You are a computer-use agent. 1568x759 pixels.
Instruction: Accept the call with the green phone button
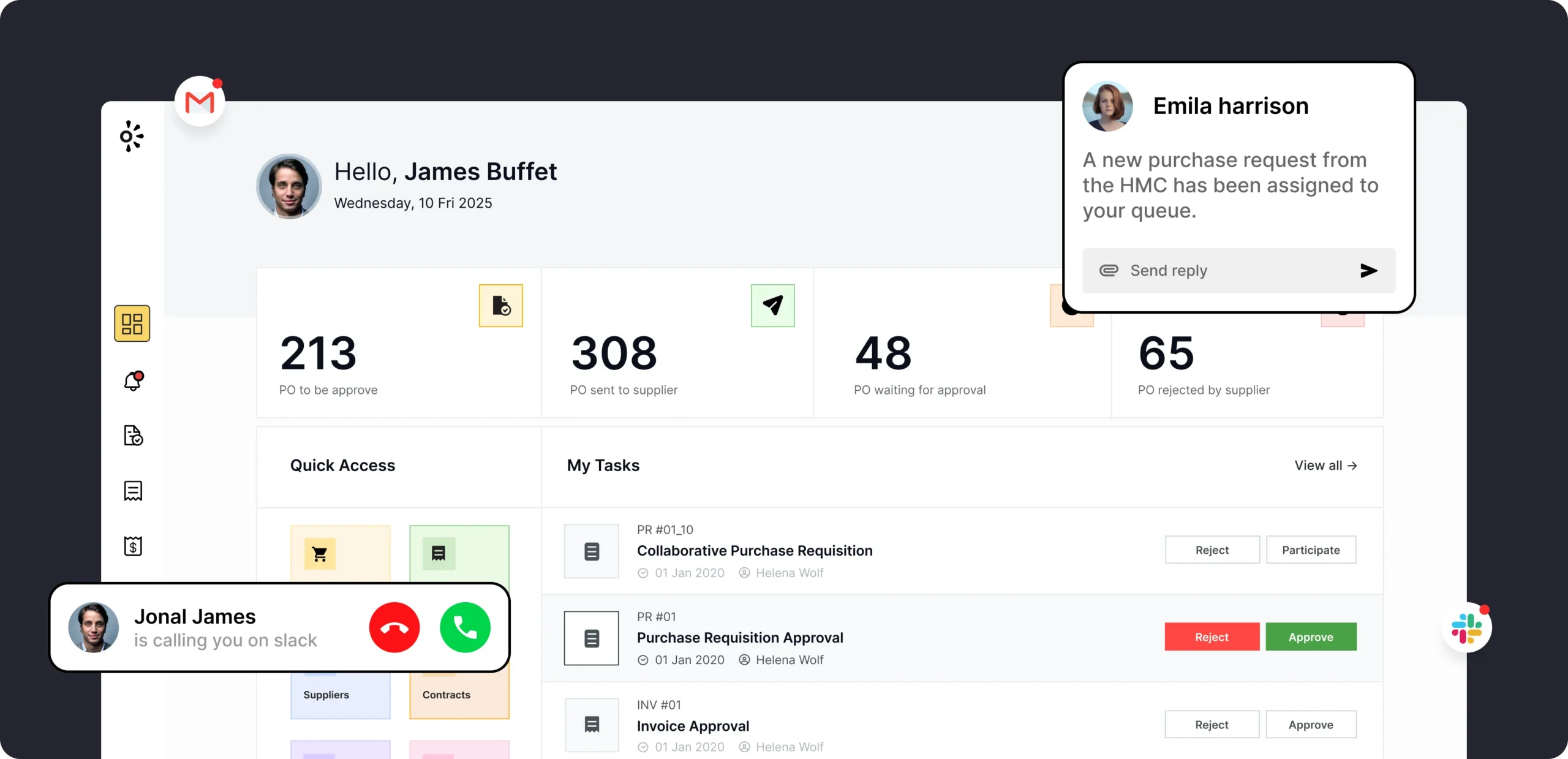465,627
